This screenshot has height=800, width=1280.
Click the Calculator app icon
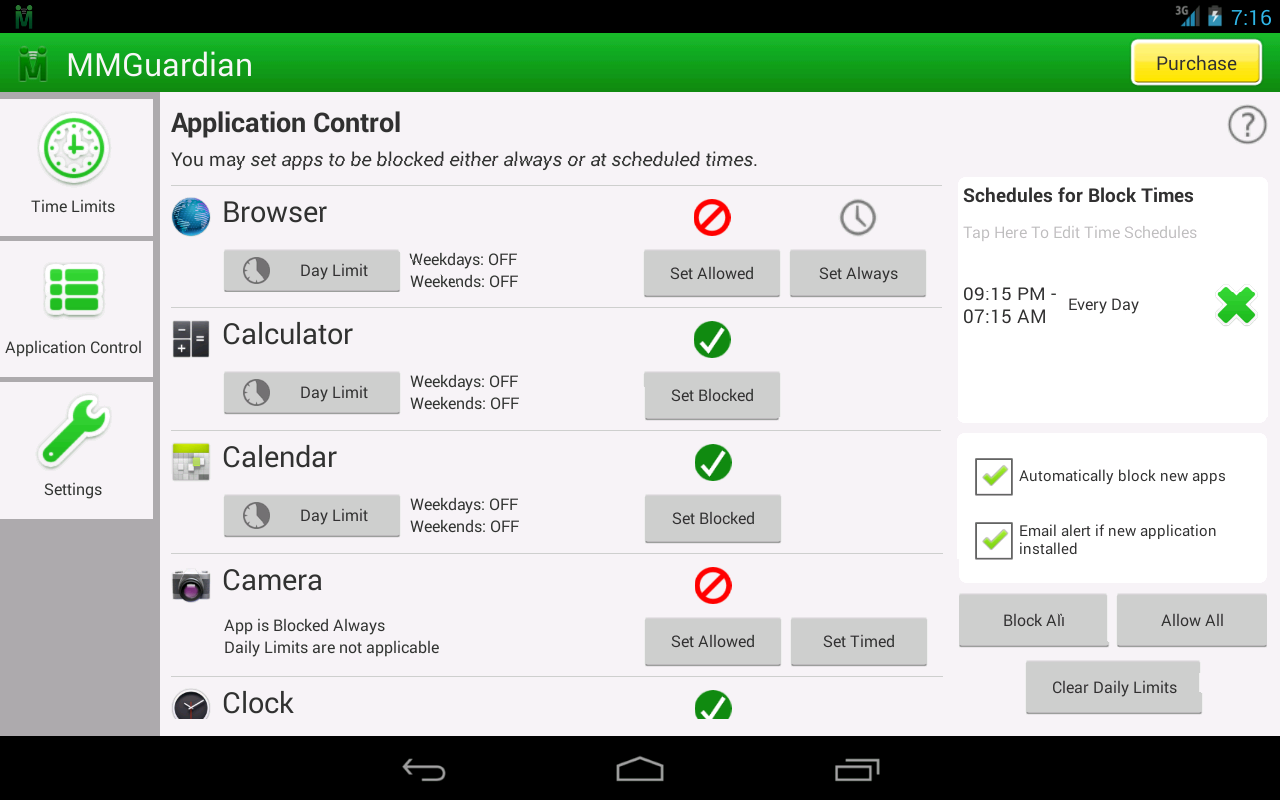(191, 339)
